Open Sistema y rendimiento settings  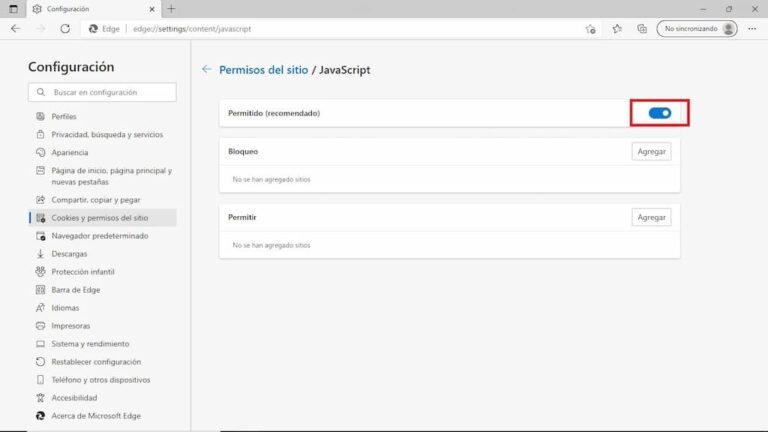click(102, 344)
